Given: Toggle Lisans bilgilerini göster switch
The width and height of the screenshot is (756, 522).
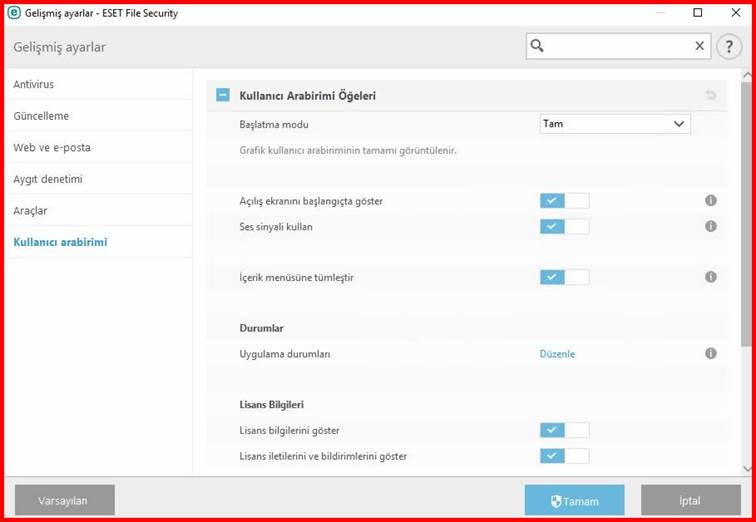Looking at the screenshot, I should coord(565,430).
